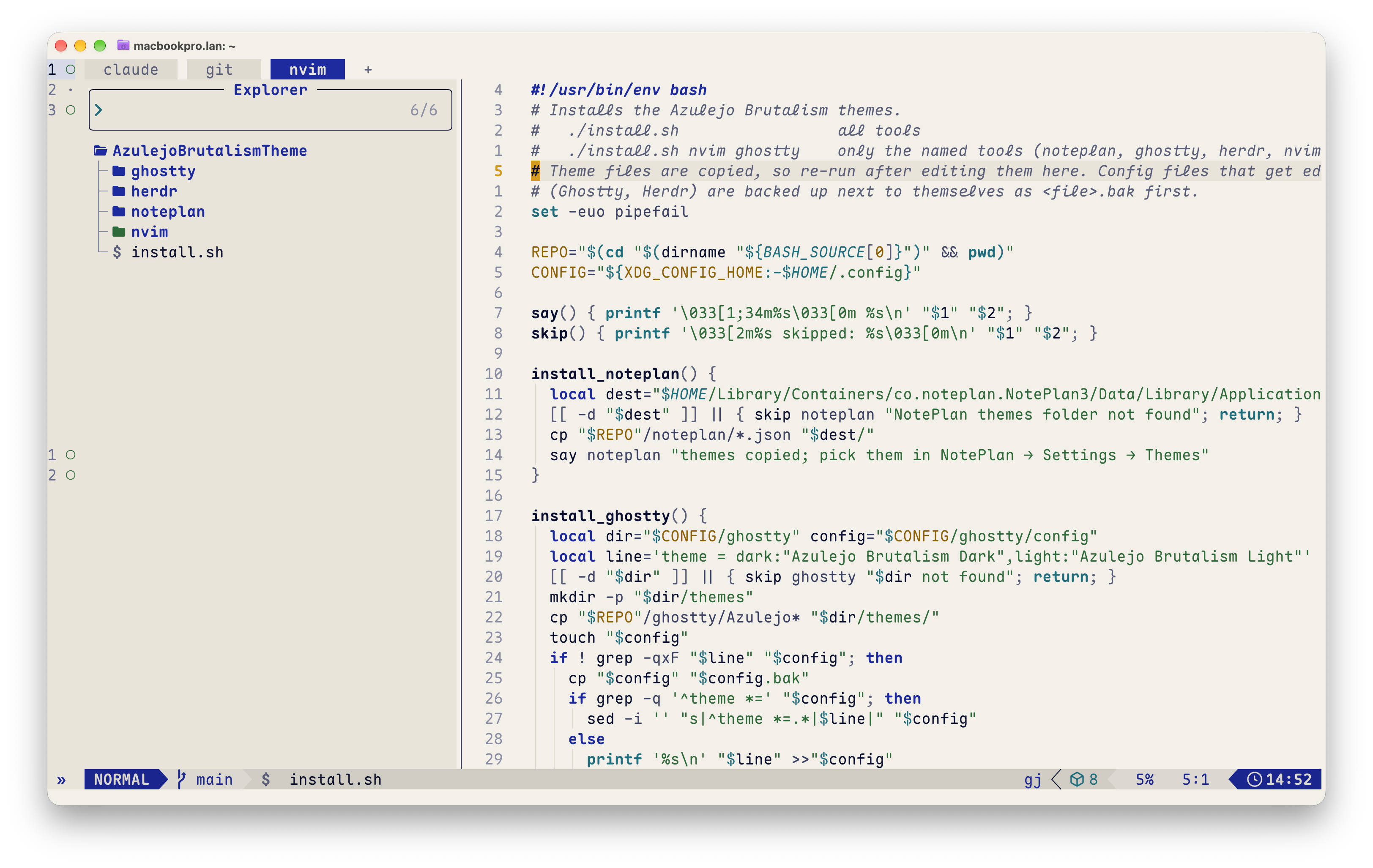This screenshot has height=868, width=1373.
Task: Click the mkdir -p "$dir/themes" line
Action: (x=651, y=597)
